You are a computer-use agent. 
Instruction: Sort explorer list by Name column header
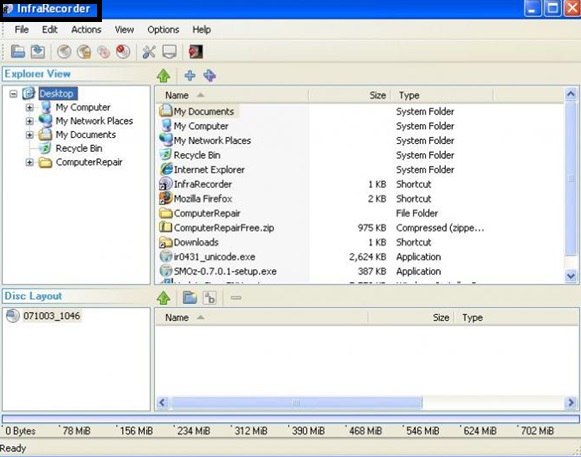click(x=232, y=95)
